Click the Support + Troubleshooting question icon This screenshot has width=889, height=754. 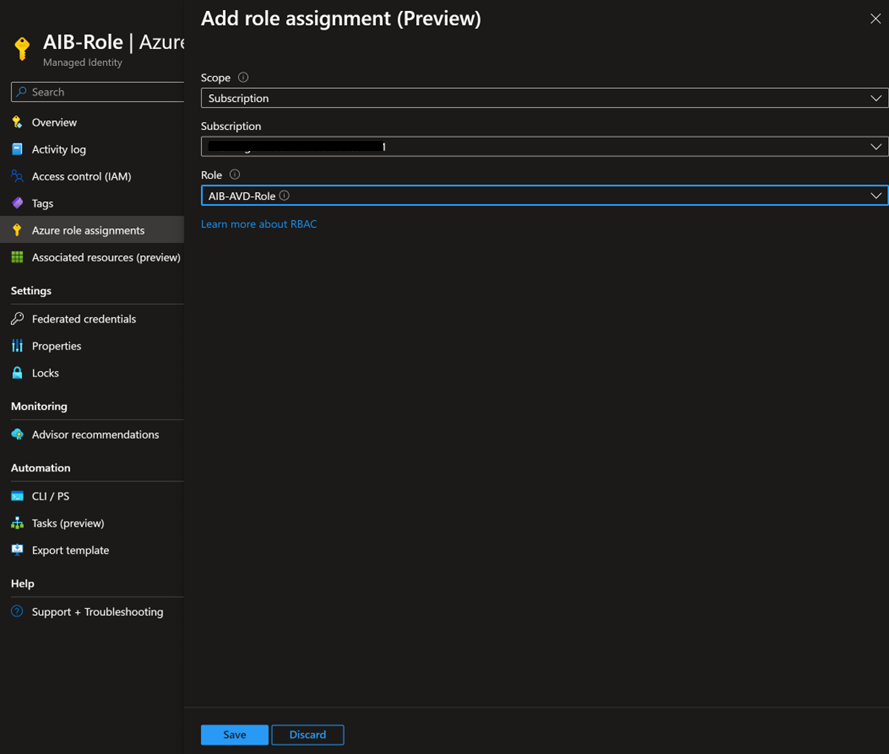(17, 611)
